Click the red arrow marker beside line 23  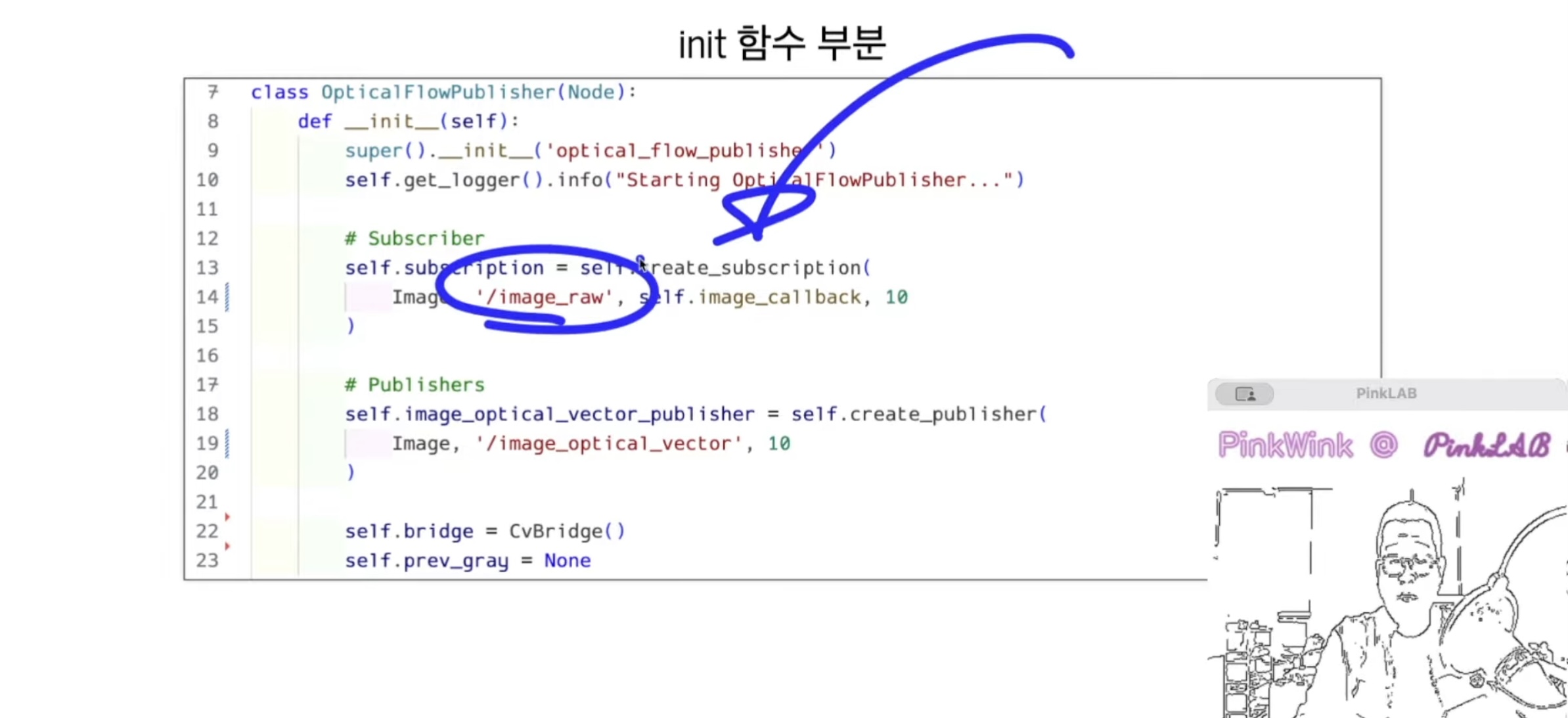pyautogui.click(x=227, y=546)
